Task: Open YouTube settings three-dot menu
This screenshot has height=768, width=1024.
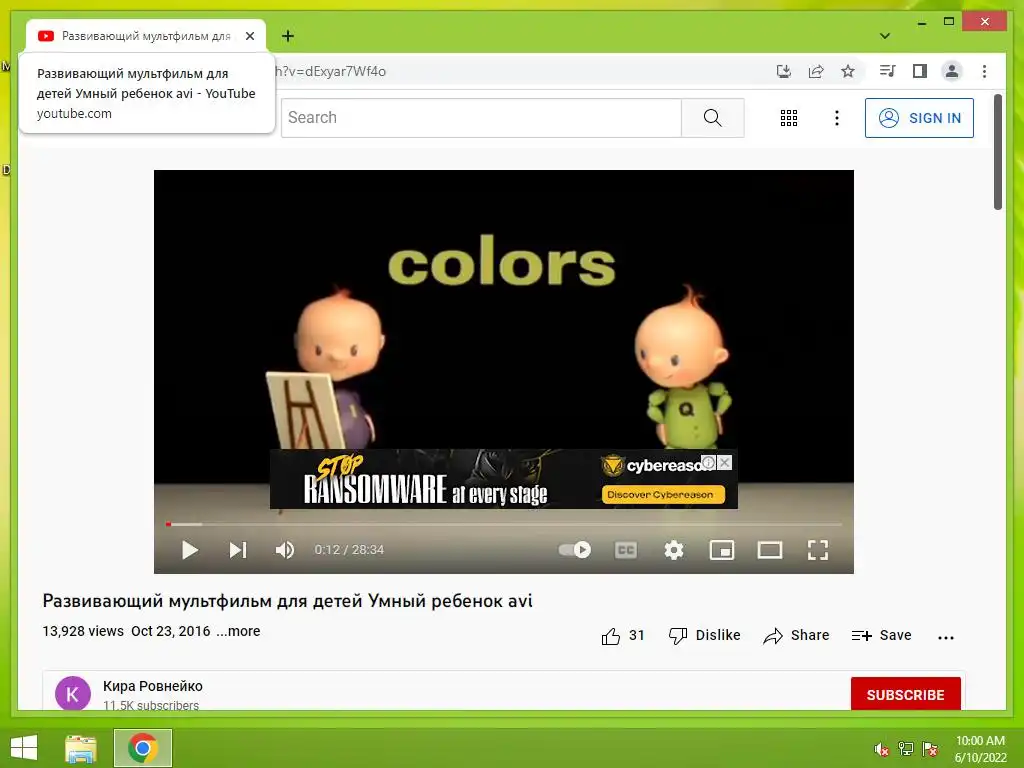Action: (x=837, y=118)
